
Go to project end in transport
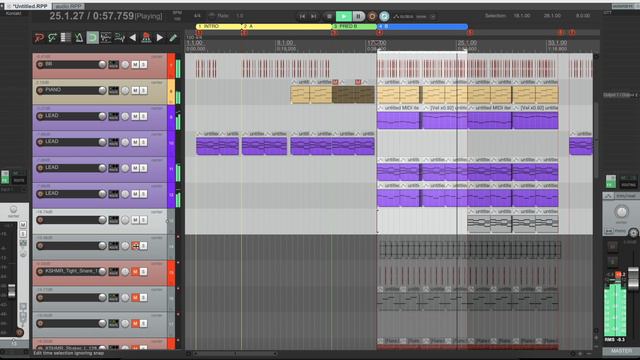(x=313, y=16)
